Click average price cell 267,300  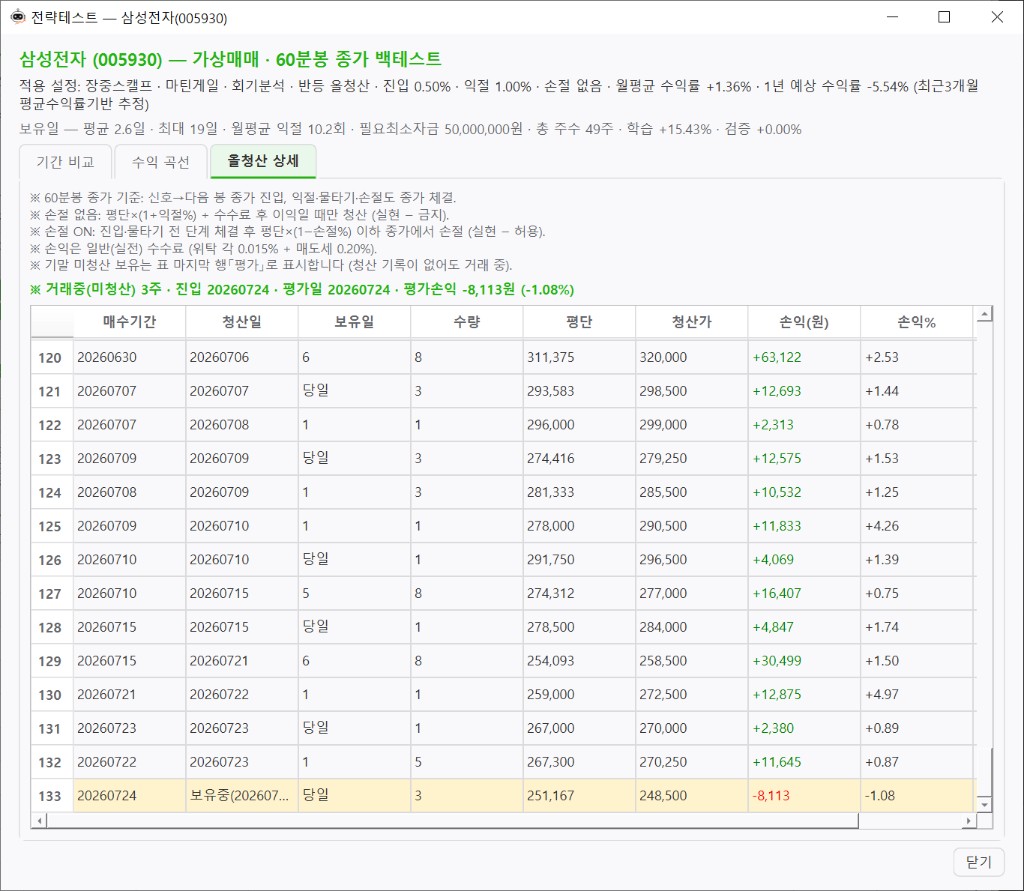pos(579,762)
